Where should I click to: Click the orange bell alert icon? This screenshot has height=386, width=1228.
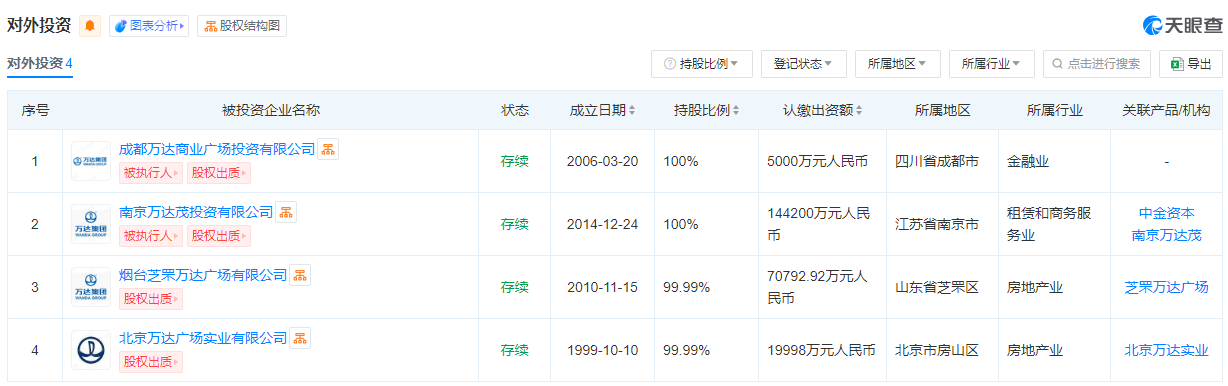point(90,26)
